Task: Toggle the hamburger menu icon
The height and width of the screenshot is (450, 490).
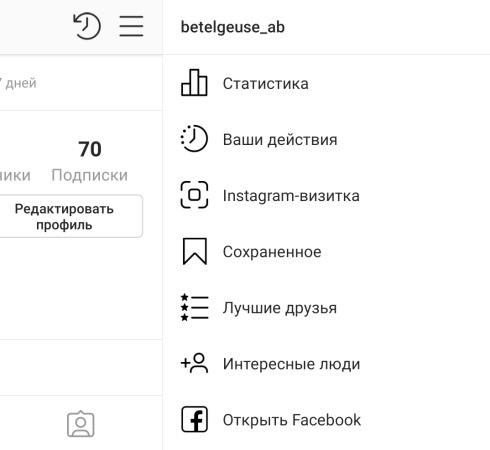Action: point(131,26)
